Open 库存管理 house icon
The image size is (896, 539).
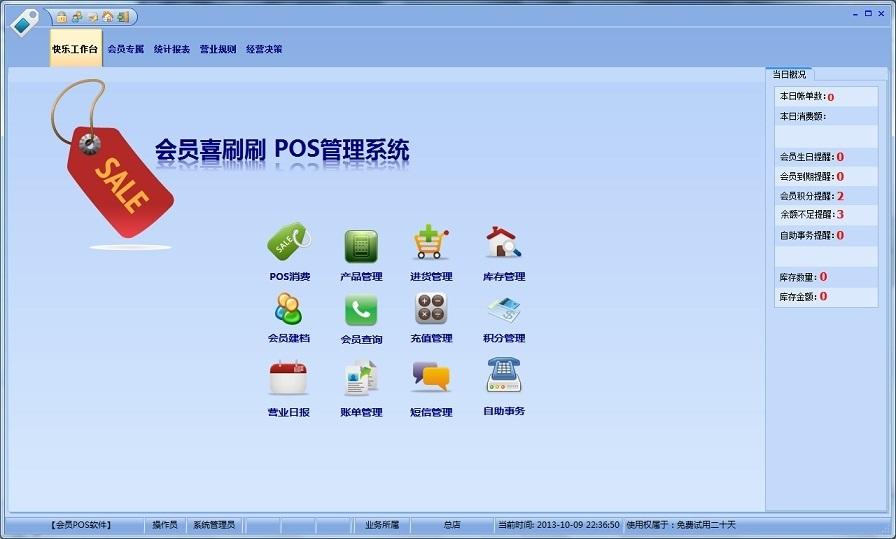[x=503, y=242]
